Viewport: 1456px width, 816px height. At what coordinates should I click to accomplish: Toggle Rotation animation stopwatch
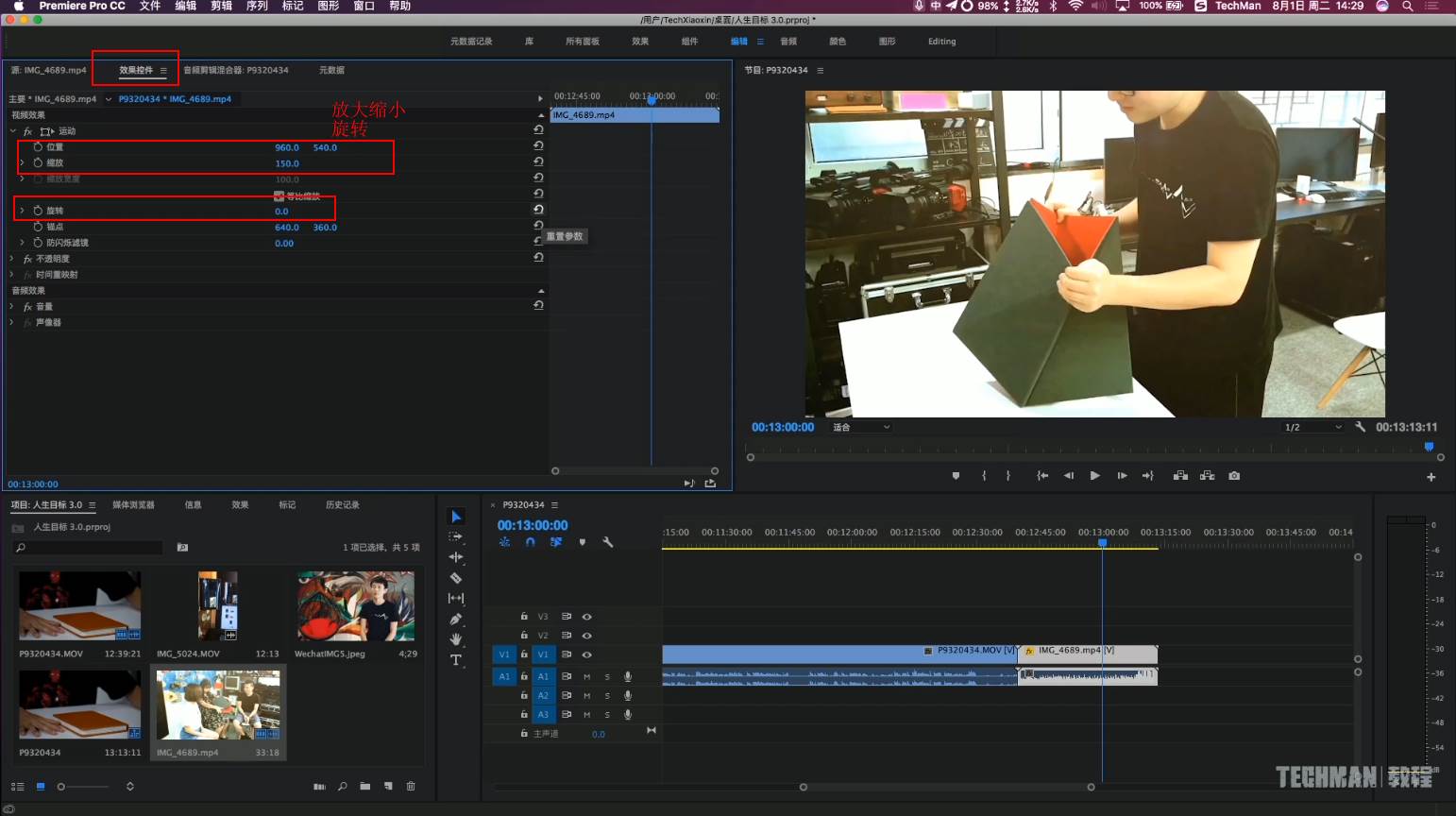click(x=38, y=211)
